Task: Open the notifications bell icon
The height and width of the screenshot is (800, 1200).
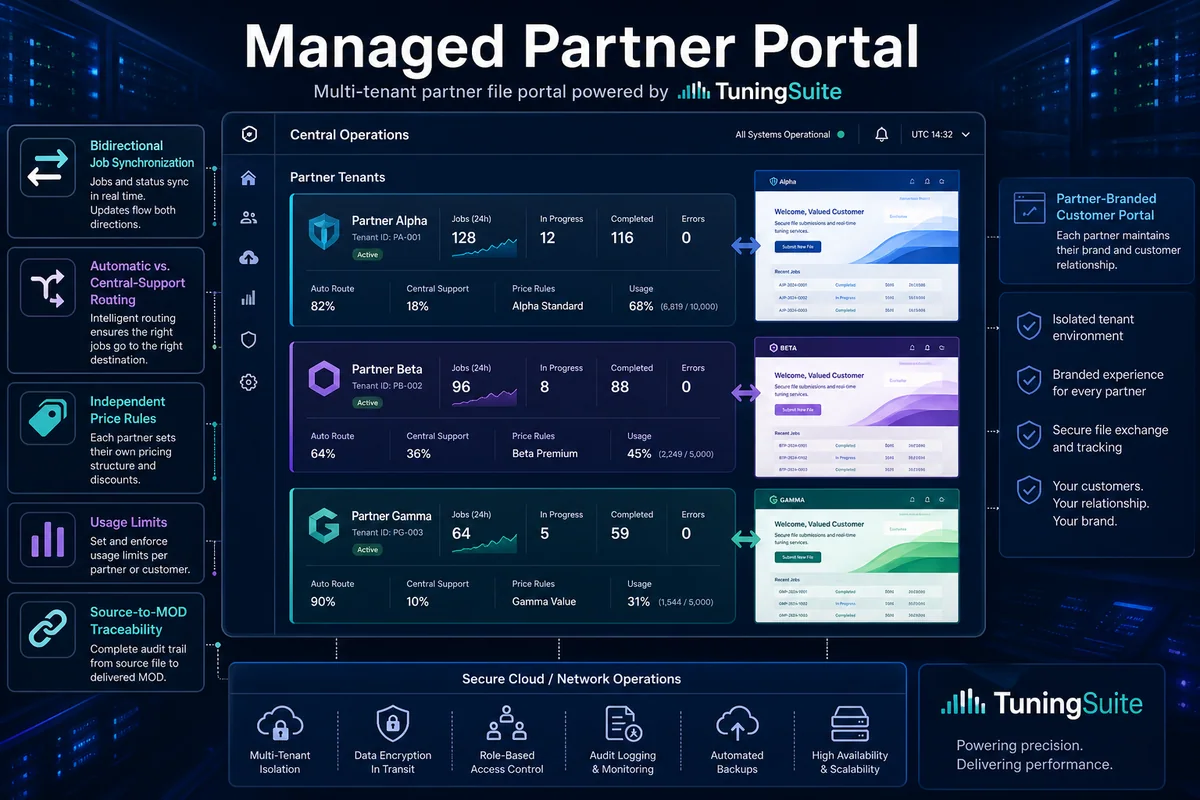Action: click(x=881, y=134)
